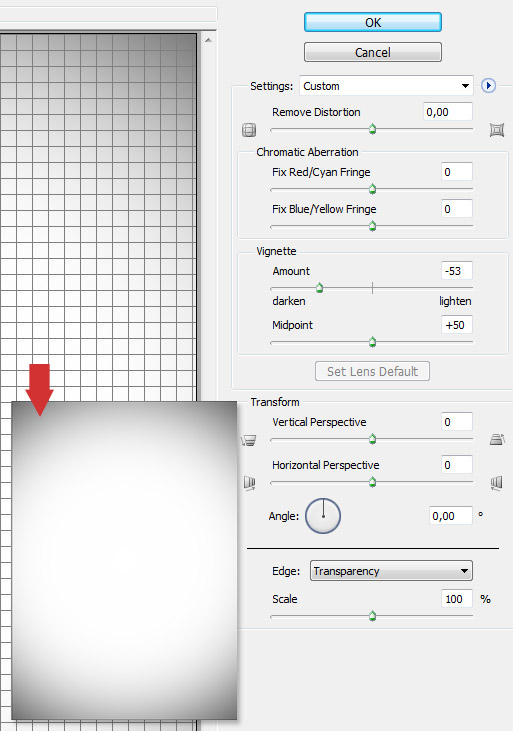Click the Cancel button
The width and height of the screenshot is (513, 731).
373,52
